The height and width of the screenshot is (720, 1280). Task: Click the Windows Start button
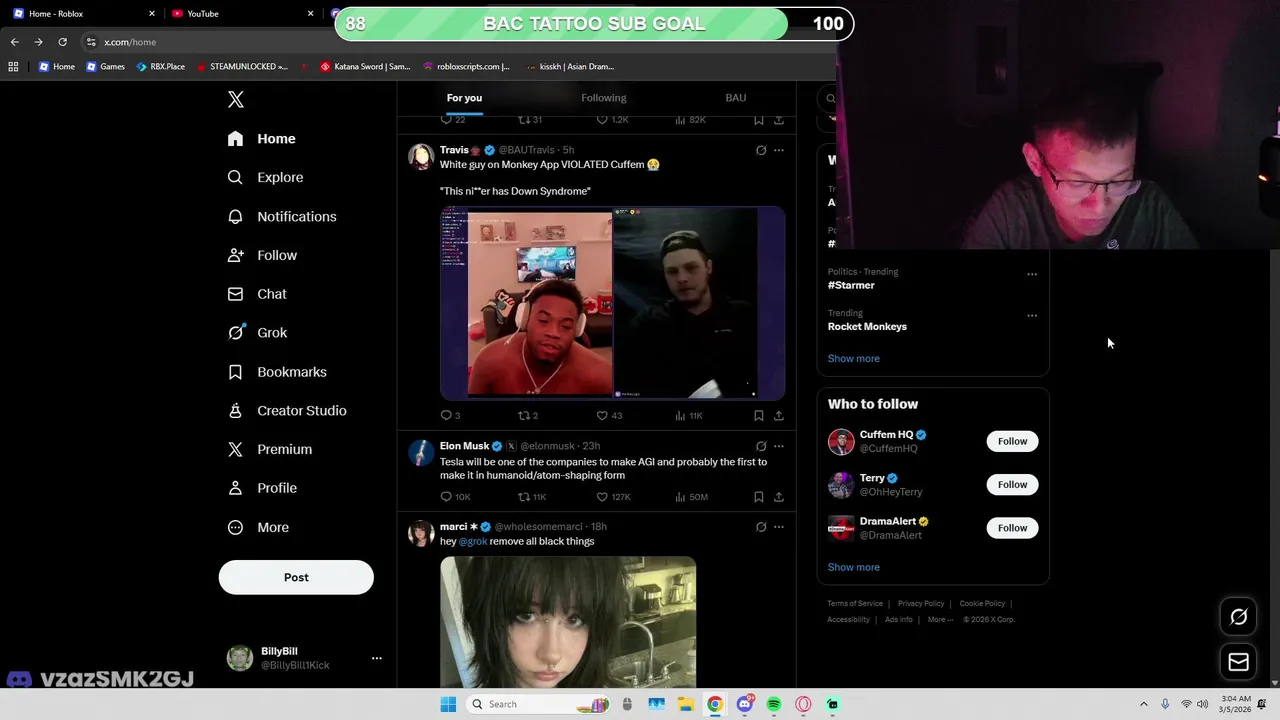pyautogui.click(x=448, y=704)
